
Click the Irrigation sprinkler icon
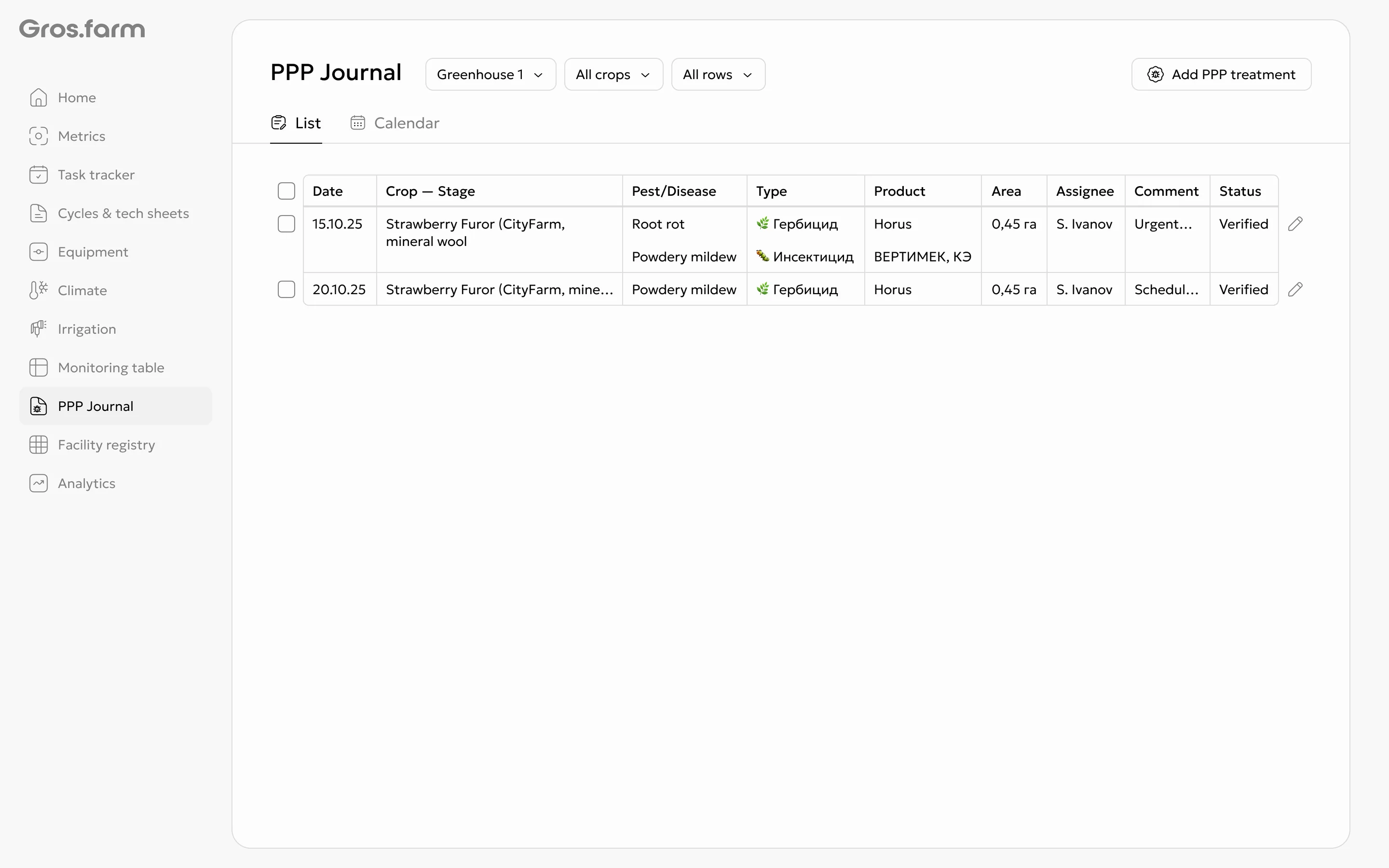pos(39,329)
